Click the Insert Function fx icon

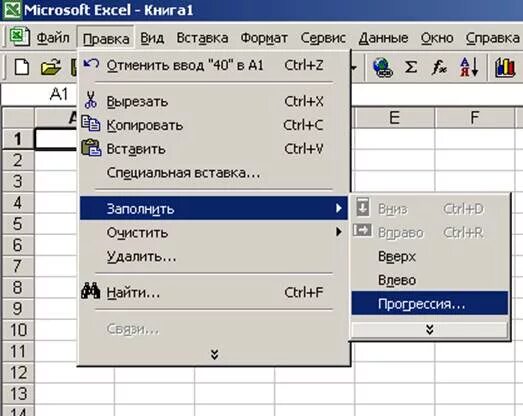pyautogui.click(x=439, y=67)
